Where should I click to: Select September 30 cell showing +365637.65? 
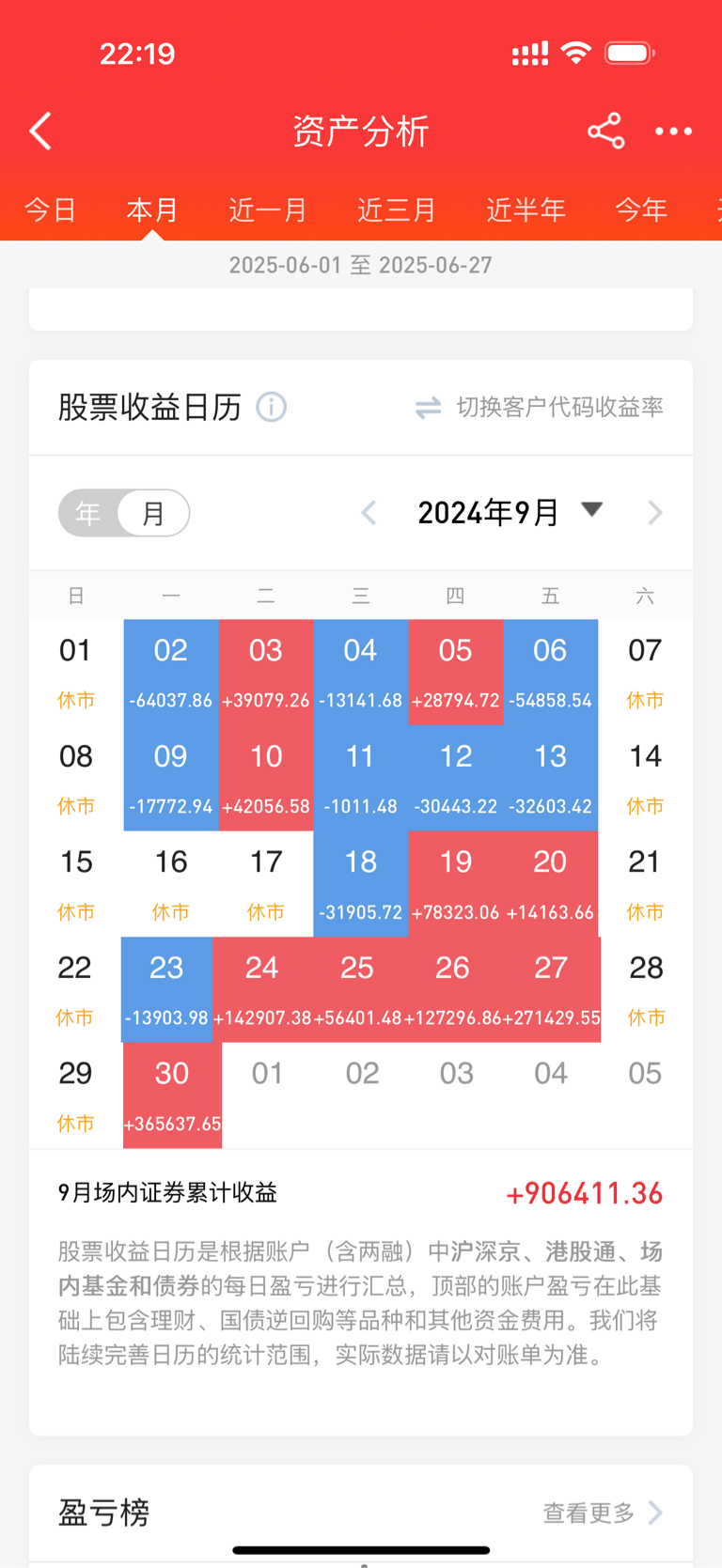click(172, 1095)
